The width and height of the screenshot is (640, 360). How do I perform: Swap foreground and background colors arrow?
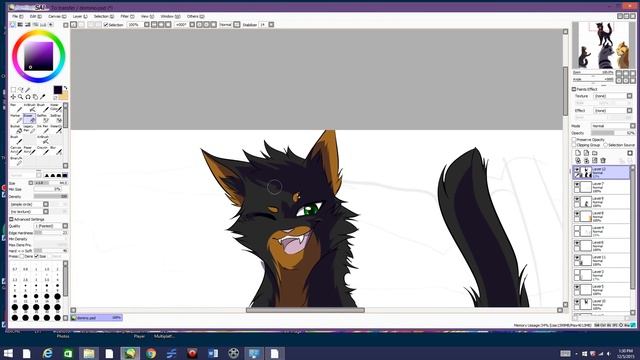(x=65, y=88)
